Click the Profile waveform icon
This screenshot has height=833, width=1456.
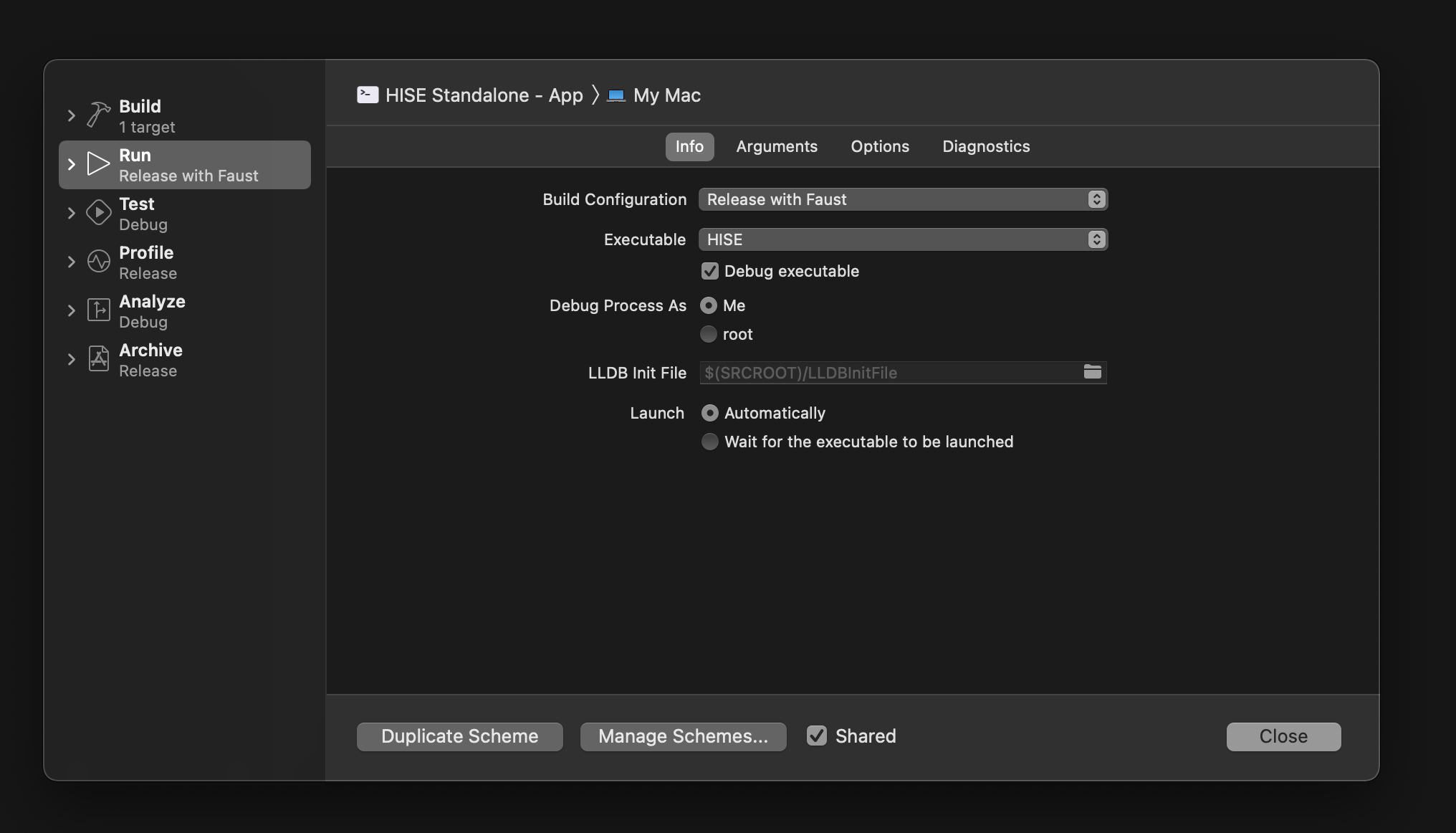(98, 261)
